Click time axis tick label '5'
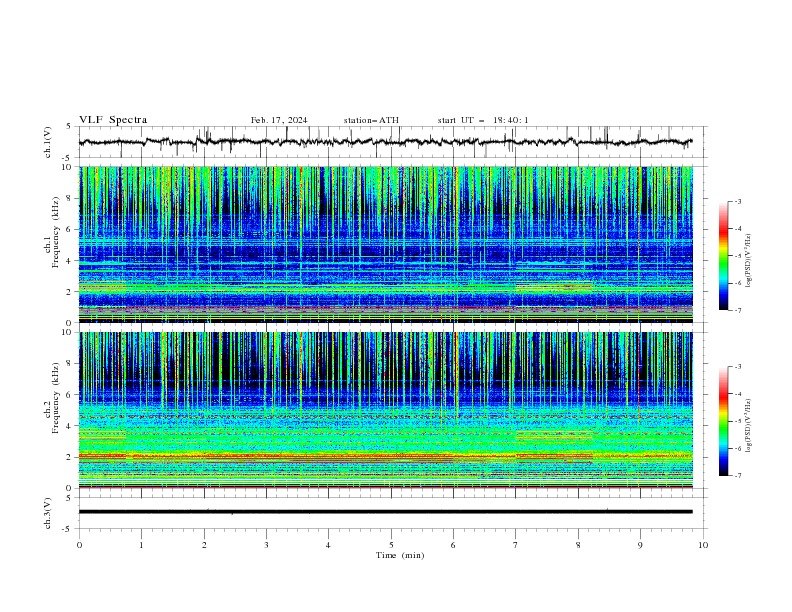Viewport: 792px width, 612px height. 391,545
